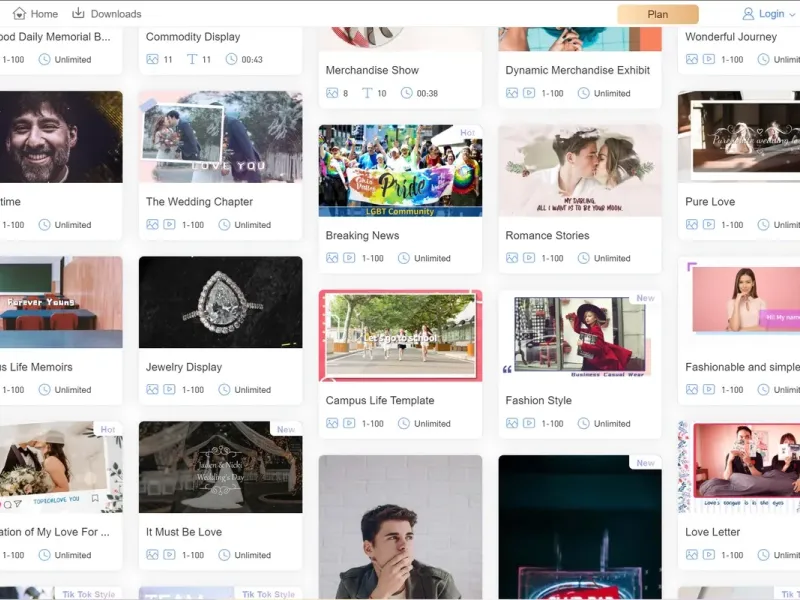Click the clock icon under Breaking News

click(404, 258)
